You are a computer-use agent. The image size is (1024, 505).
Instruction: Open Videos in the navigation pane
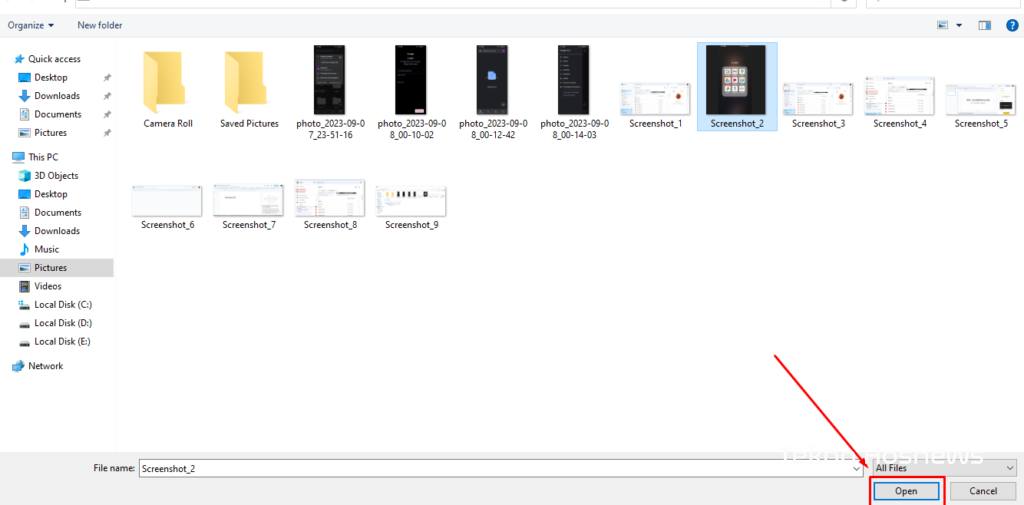point(47,286)
